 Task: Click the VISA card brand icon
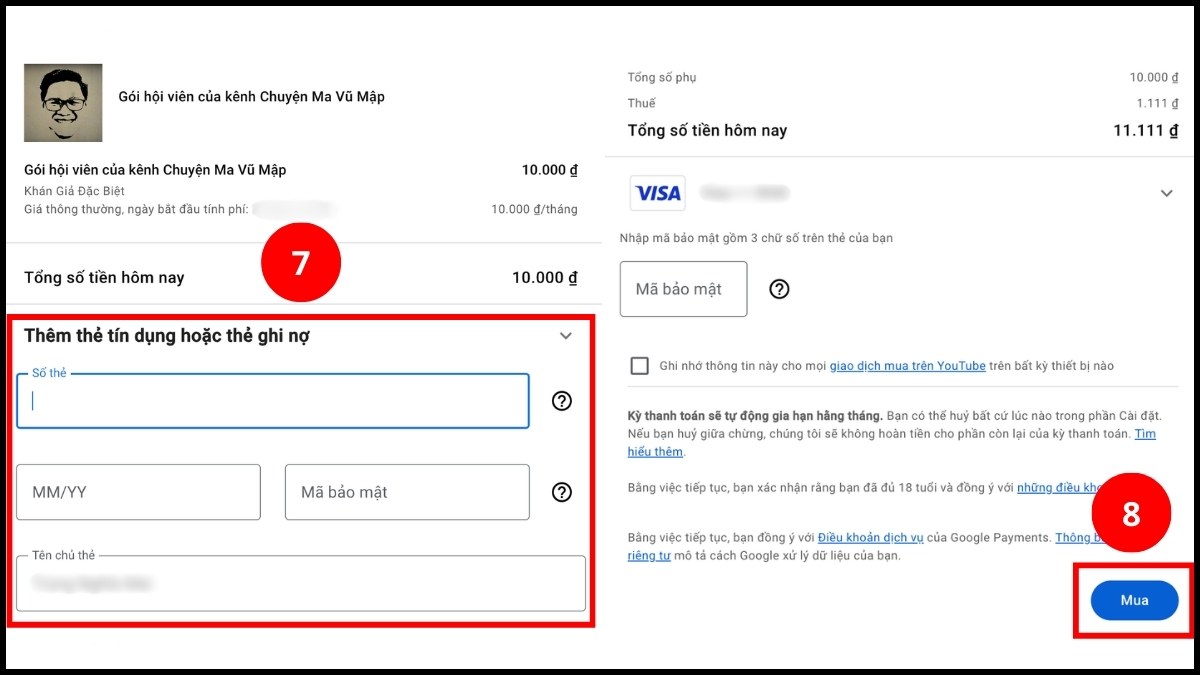coord(657,192)
